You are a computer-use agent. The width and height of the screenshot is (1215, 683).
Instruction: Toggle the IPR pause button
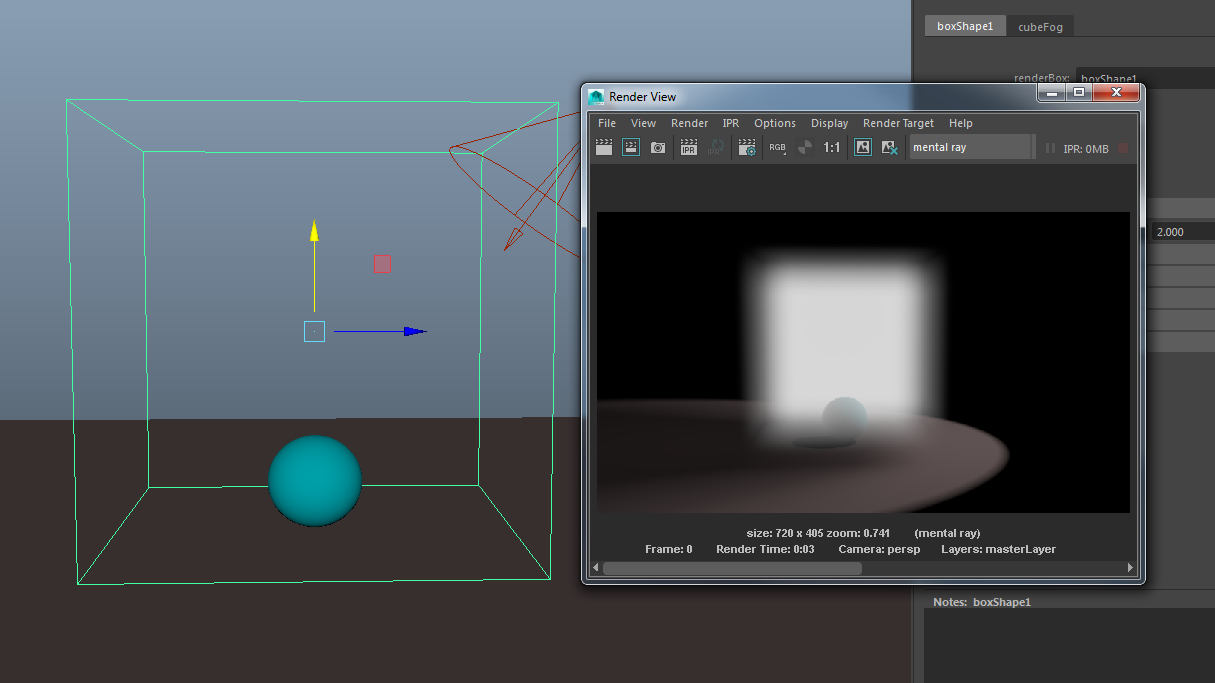1050,148
